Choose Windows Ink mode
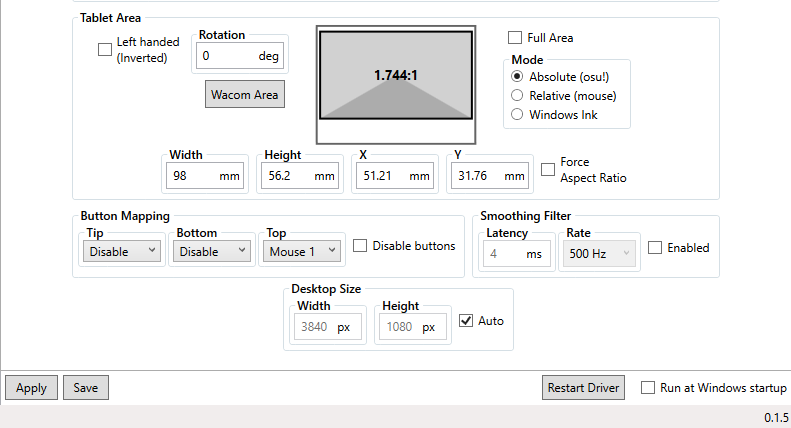 [x=517, y=115]
